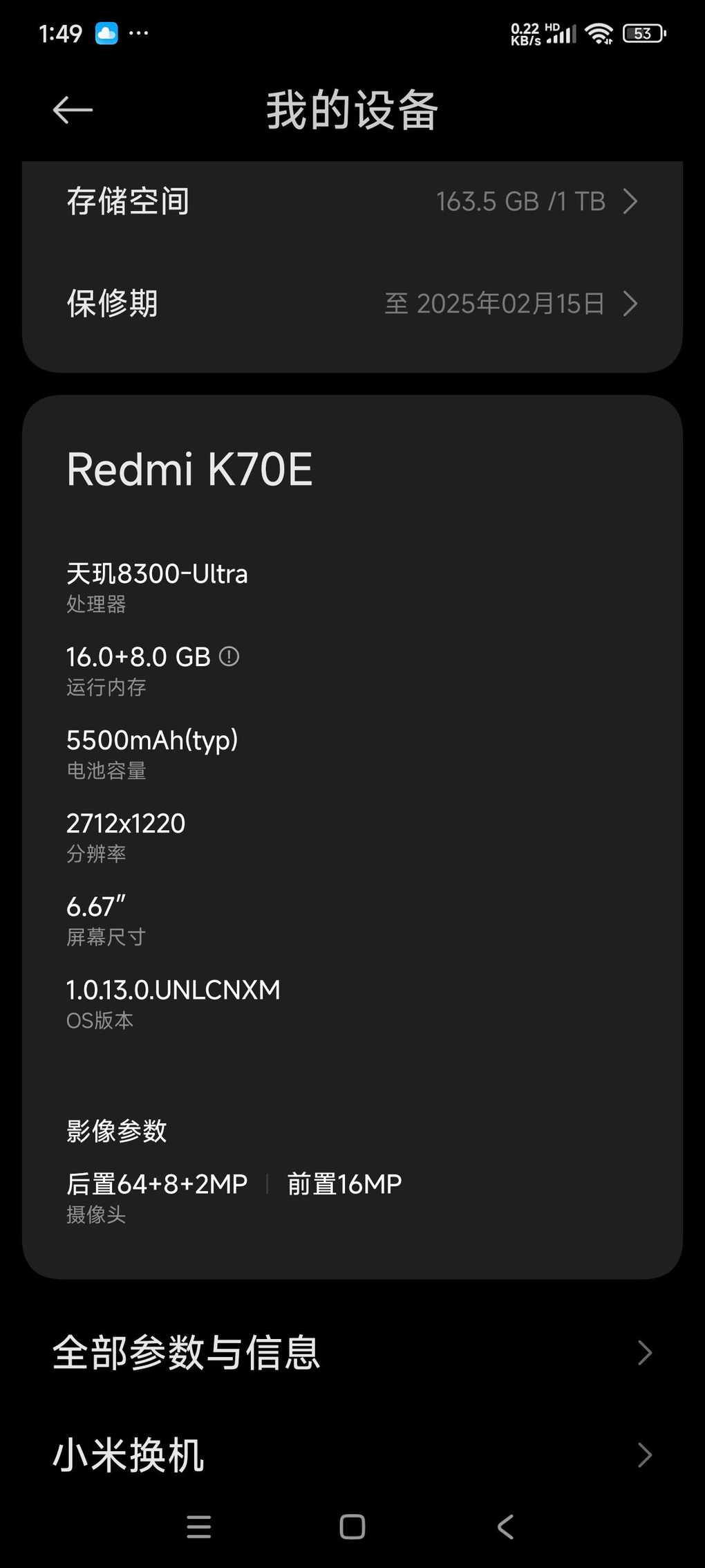Tap the three-dot notification overflow icon

click(138, 33)
